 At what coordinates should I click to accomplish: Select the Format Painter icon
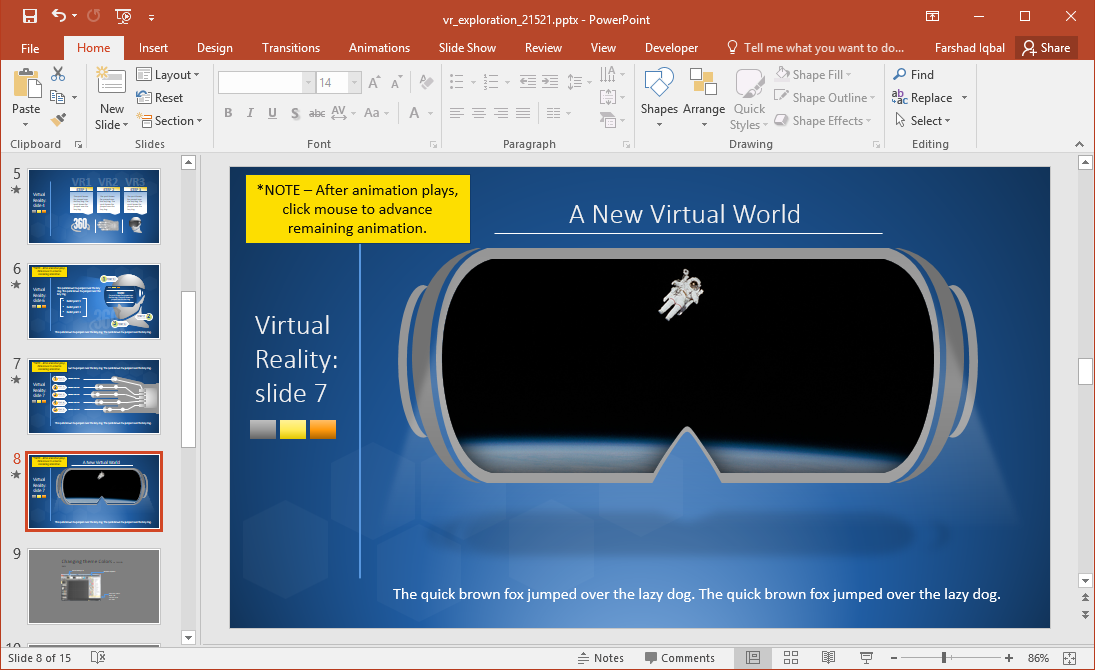pos(60,121)
